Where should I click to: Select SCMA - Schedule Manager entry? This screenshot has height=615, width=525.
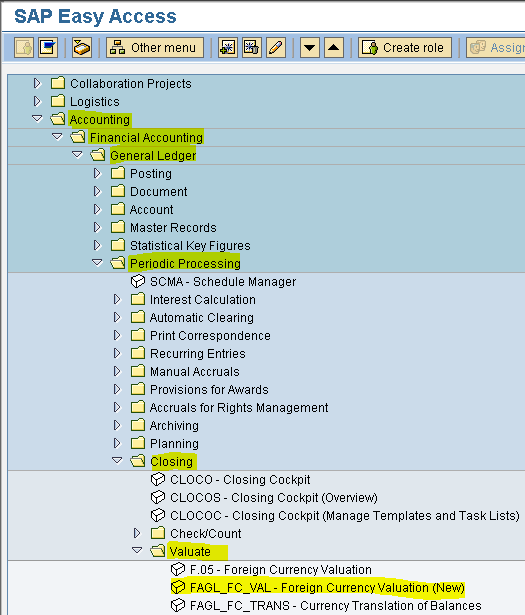pos(223,282)
